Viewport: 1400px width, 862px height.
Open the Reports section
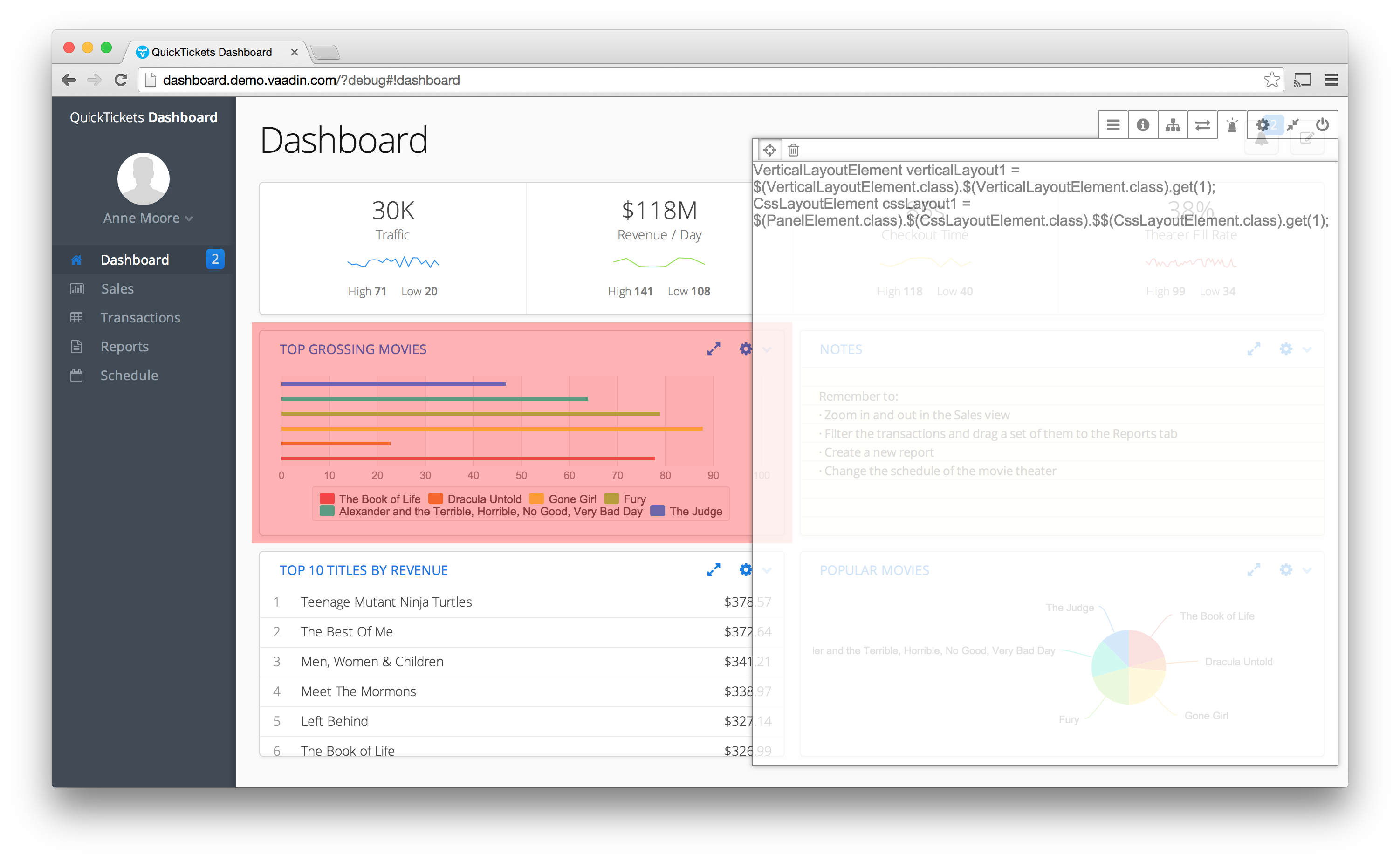[124, 347]
